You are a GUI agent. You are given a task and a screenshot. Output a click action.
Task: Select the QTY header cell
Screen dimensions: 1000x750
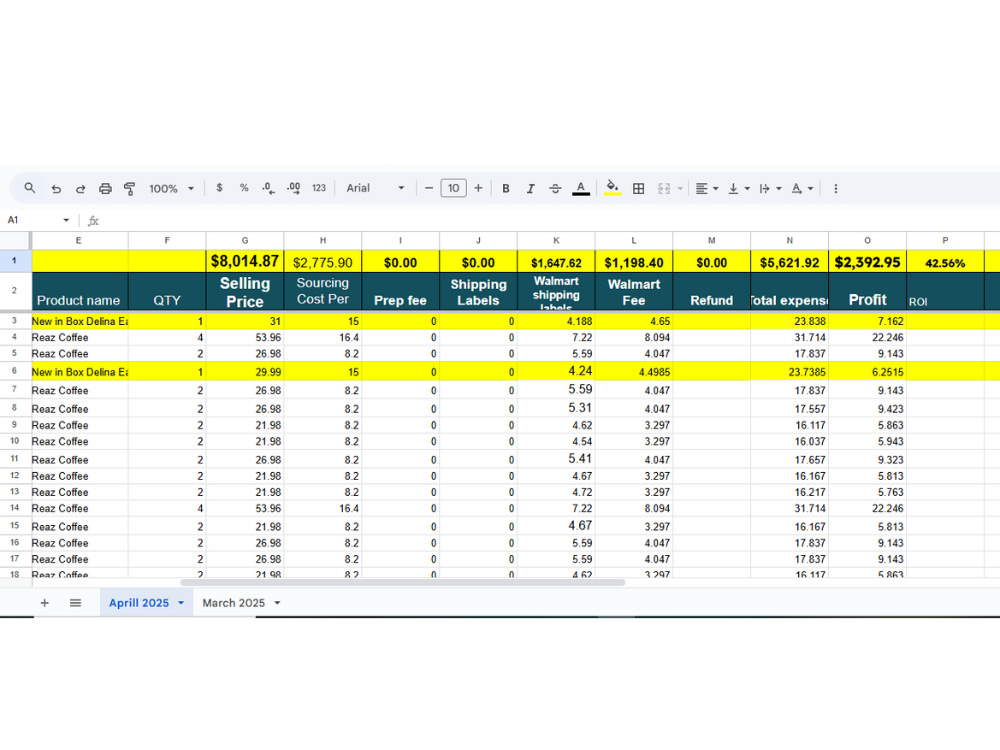[x=167, y=291]
